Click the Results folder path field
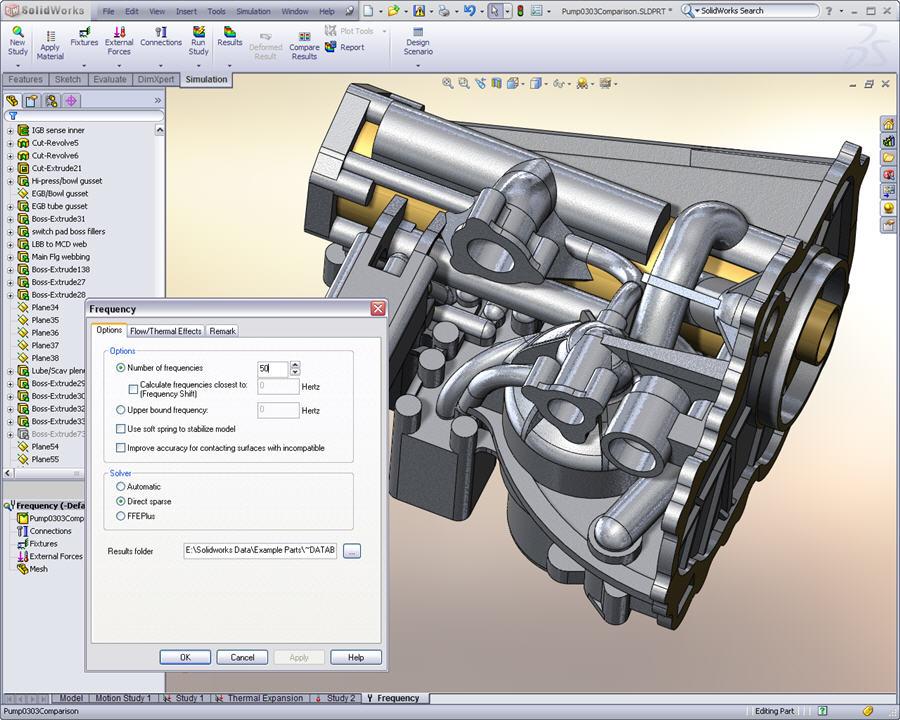 point(260,550)
